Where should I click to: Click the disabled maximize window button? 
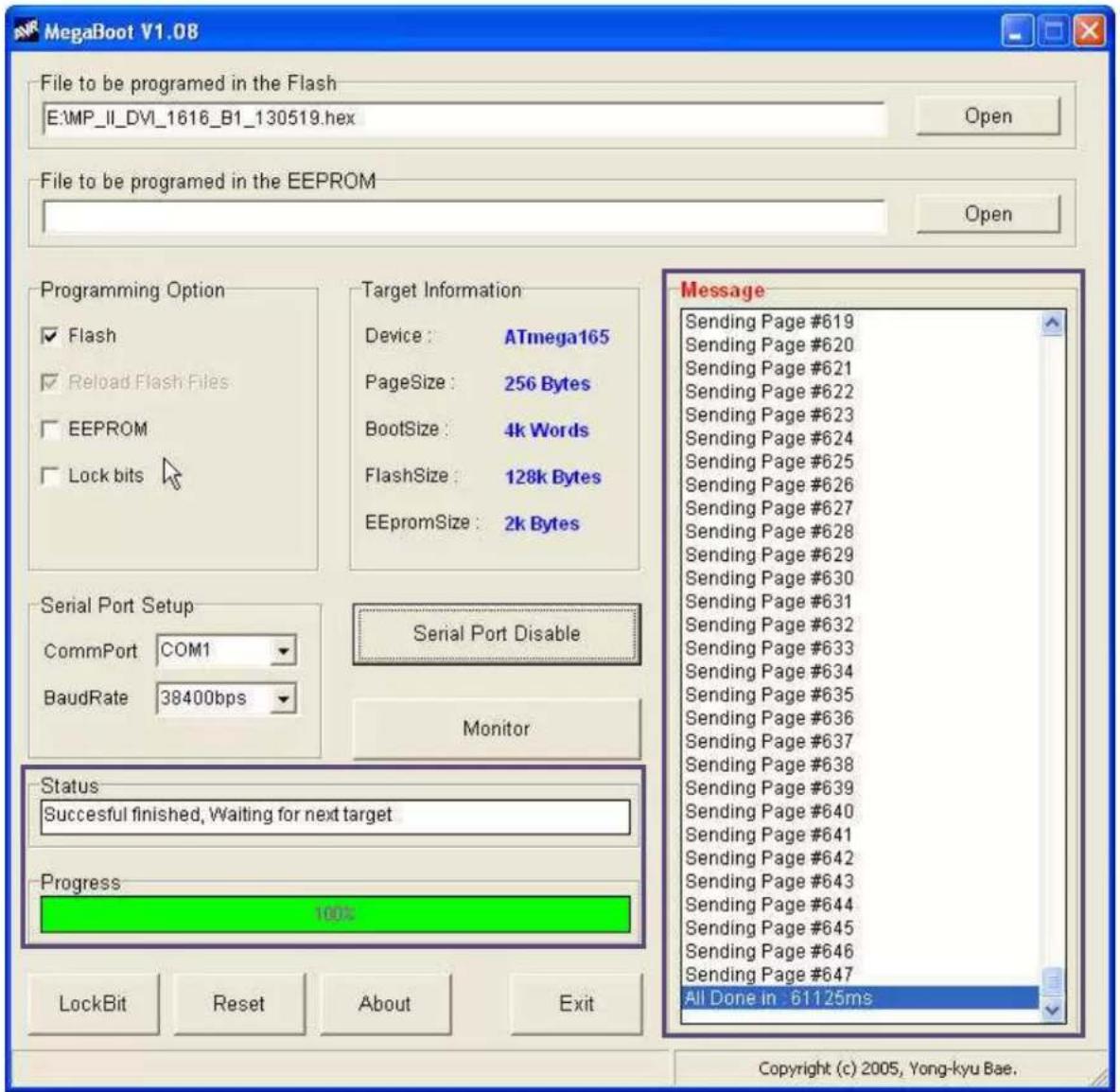click(x=1053, y=30)
